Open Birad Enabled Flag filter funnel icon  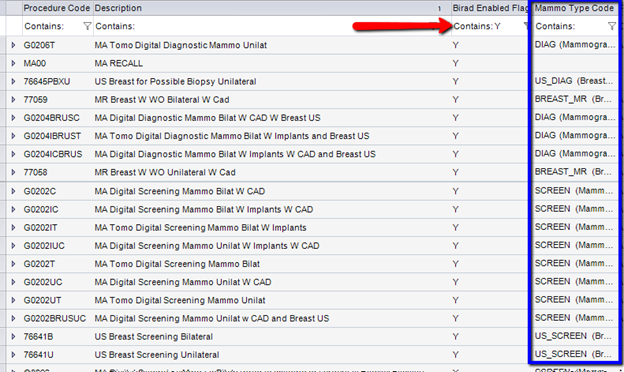526,26
